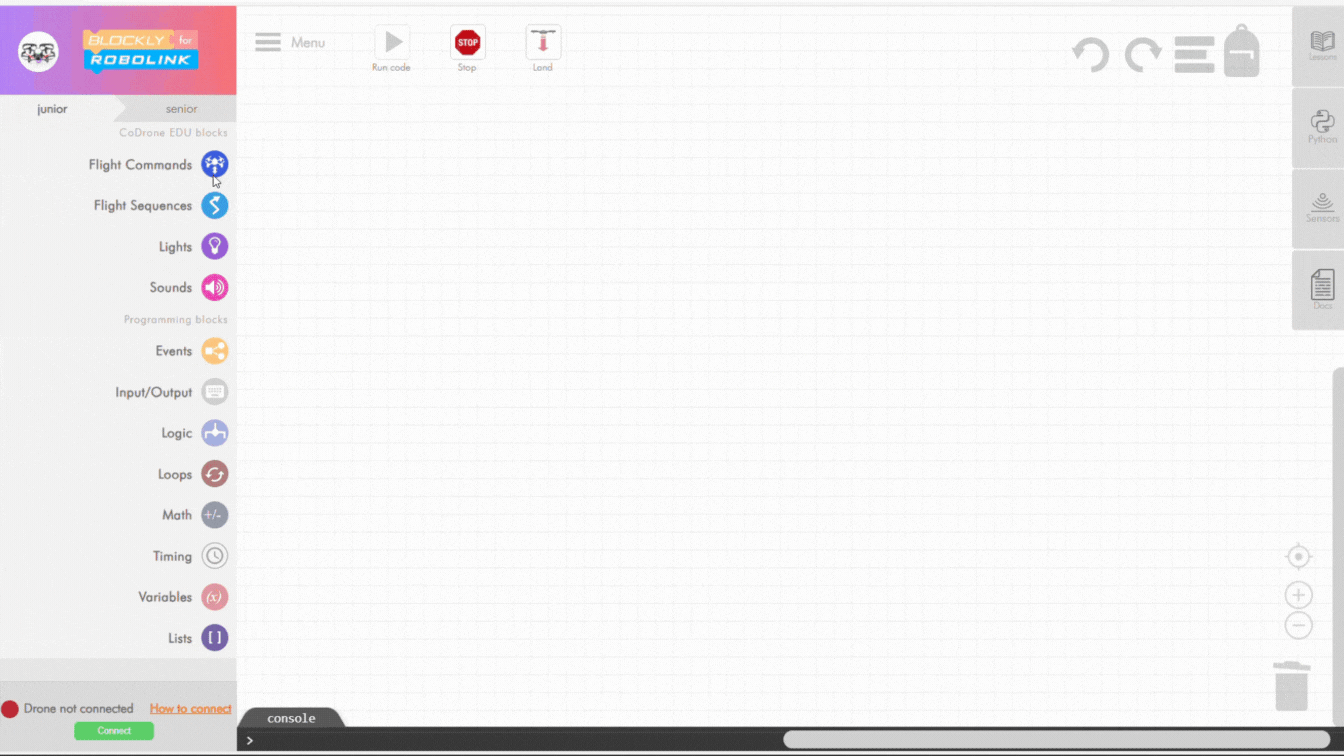
Task: Expand the Variables block category
Action: (x=214, y=597)
